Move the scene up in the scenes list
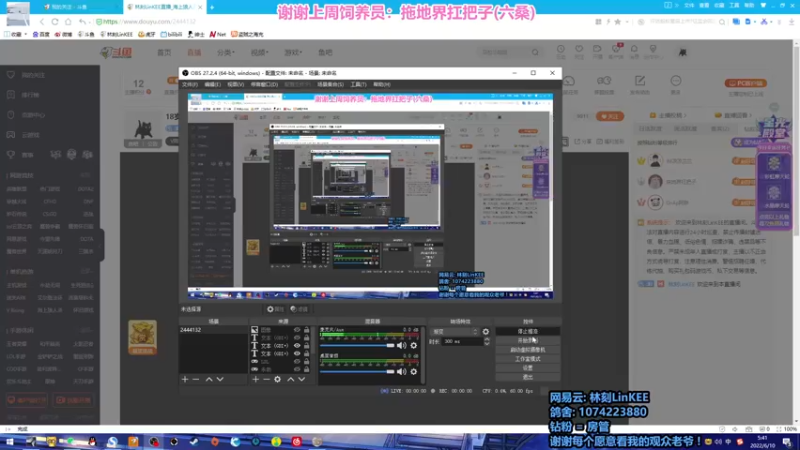Screen dimensions: 800x450 tap(209, 379)
